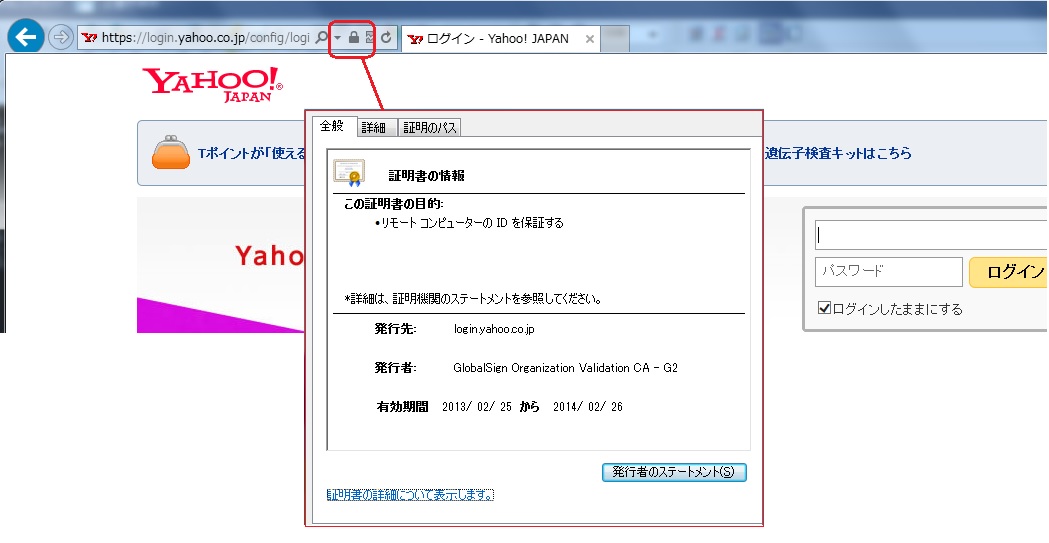Click the パスワード input field
The width and height of the screenshot is (1049, 543).
888,272
